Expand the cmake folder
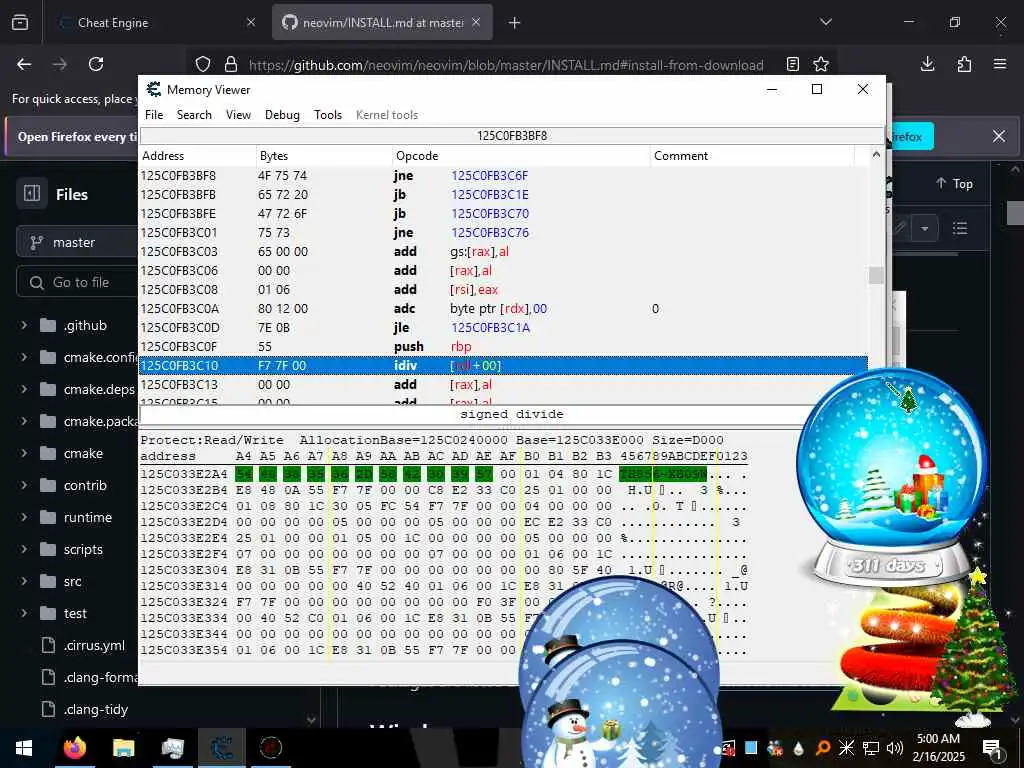Image resolution: width=1024 pixels, height=768 pixels. click(x=24, y=453)
